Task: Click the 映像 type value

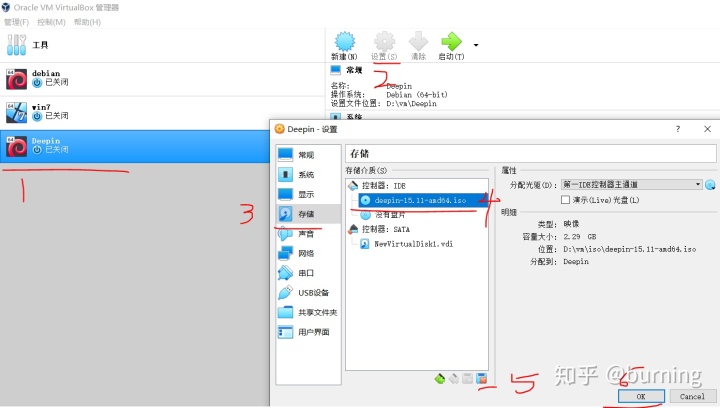Action: pyautogui.click(x=571, y=224)
